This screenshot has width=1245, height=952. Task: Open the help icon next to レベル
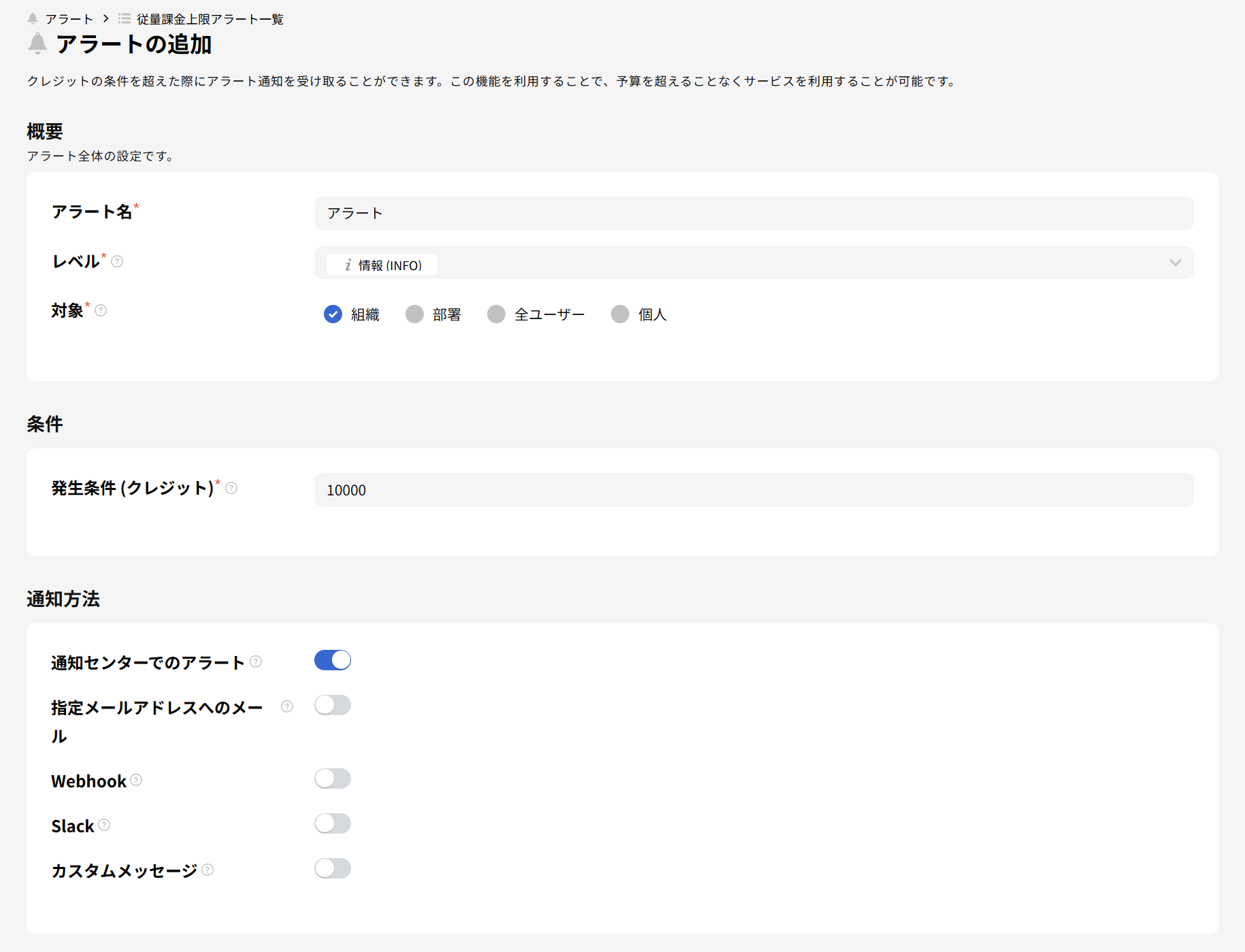point(117,262)
